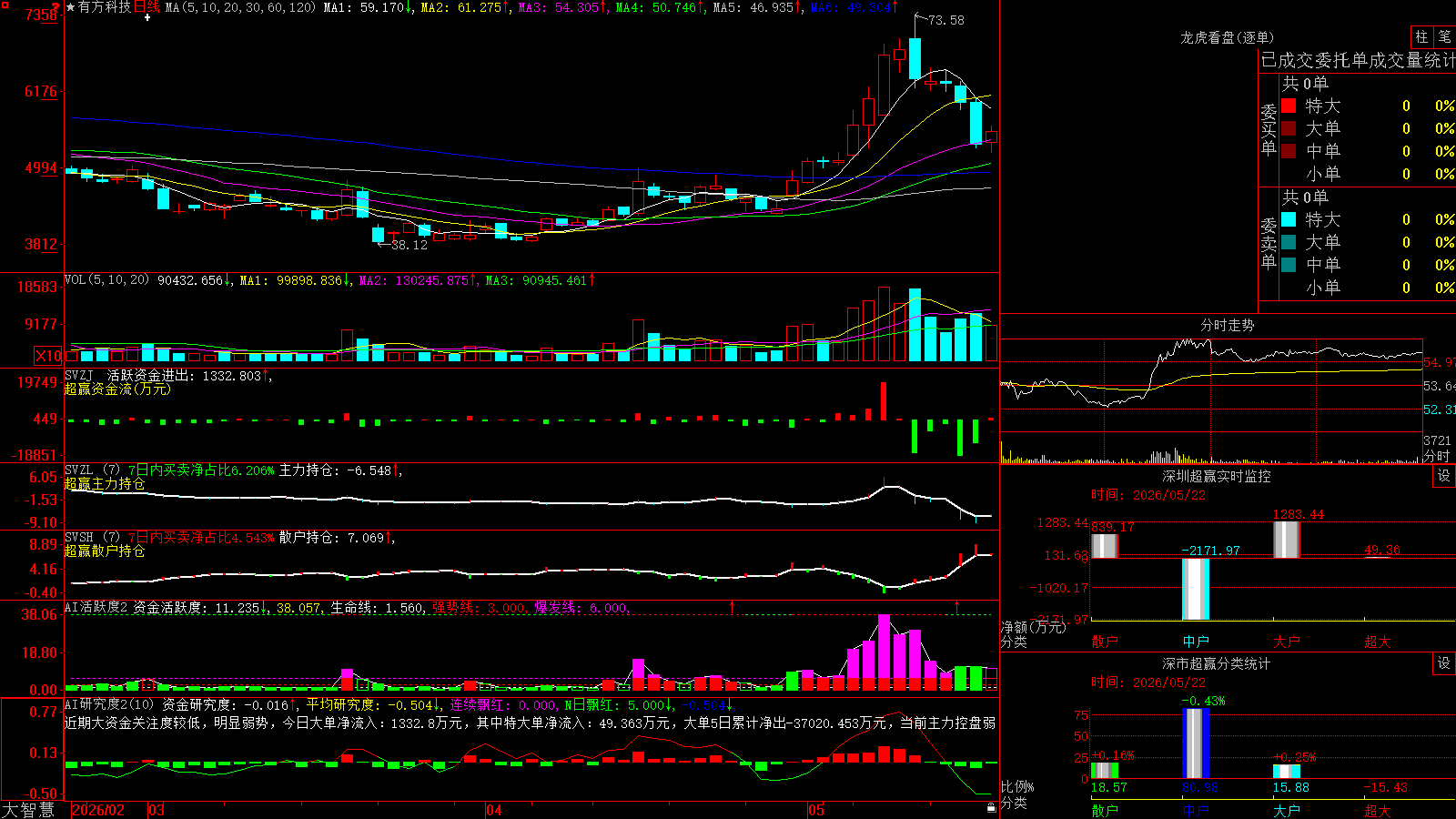Image resolution: width=1456 pixels, height=819 pixels.
Task: Click the SVSH indicator name
Action: 79,537
